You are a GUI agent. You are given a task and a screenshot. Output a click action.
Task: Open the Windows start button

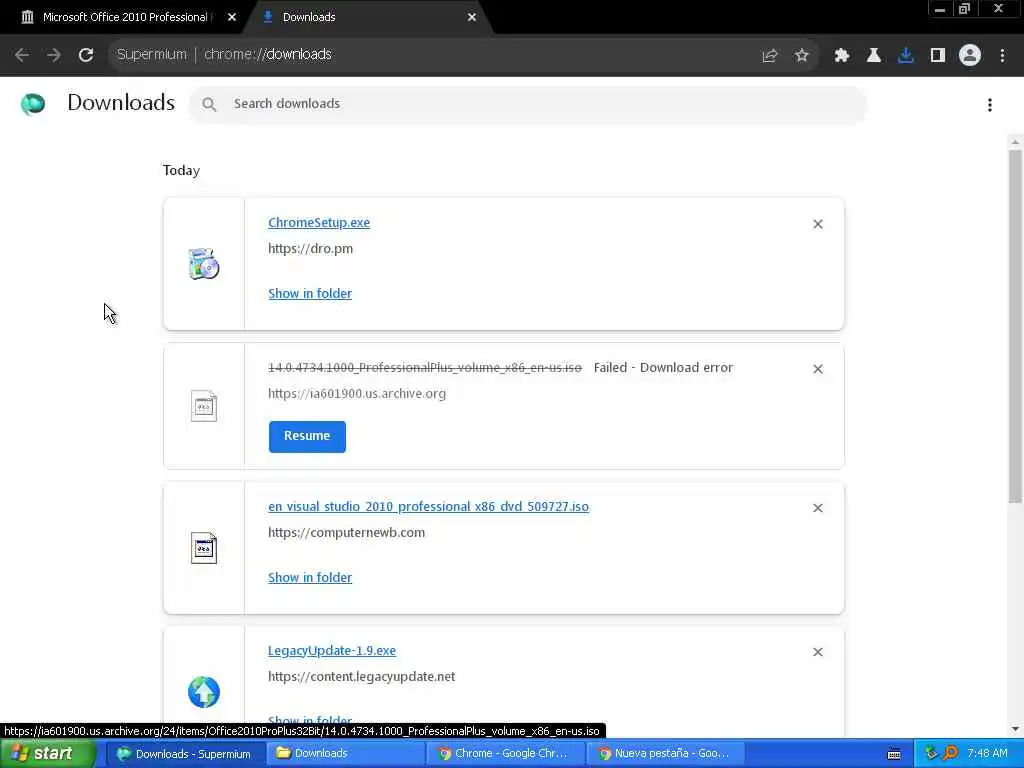click(x=47, y=754)
